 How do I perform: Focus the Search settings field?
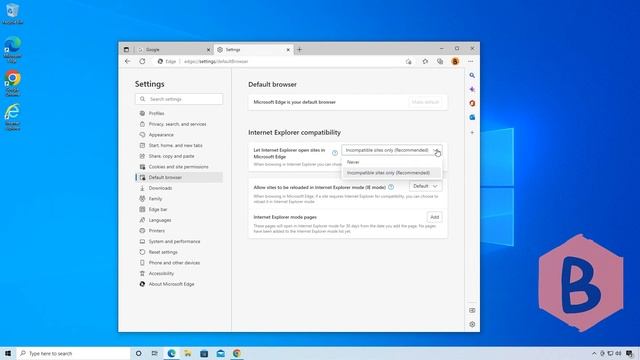(179, 99)
